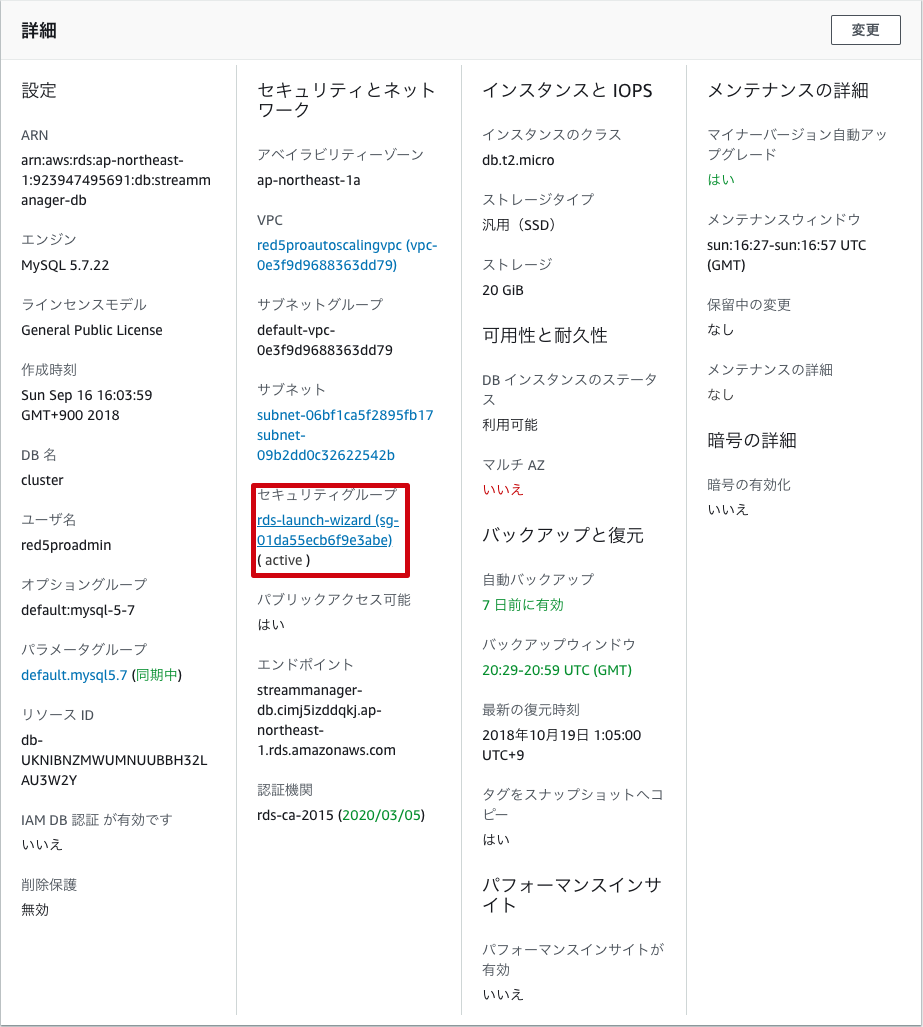The image size is (923, 1027).
Task: Click the backup window 20:29-20:59 UTC value
Action: (x=557, y=671)
